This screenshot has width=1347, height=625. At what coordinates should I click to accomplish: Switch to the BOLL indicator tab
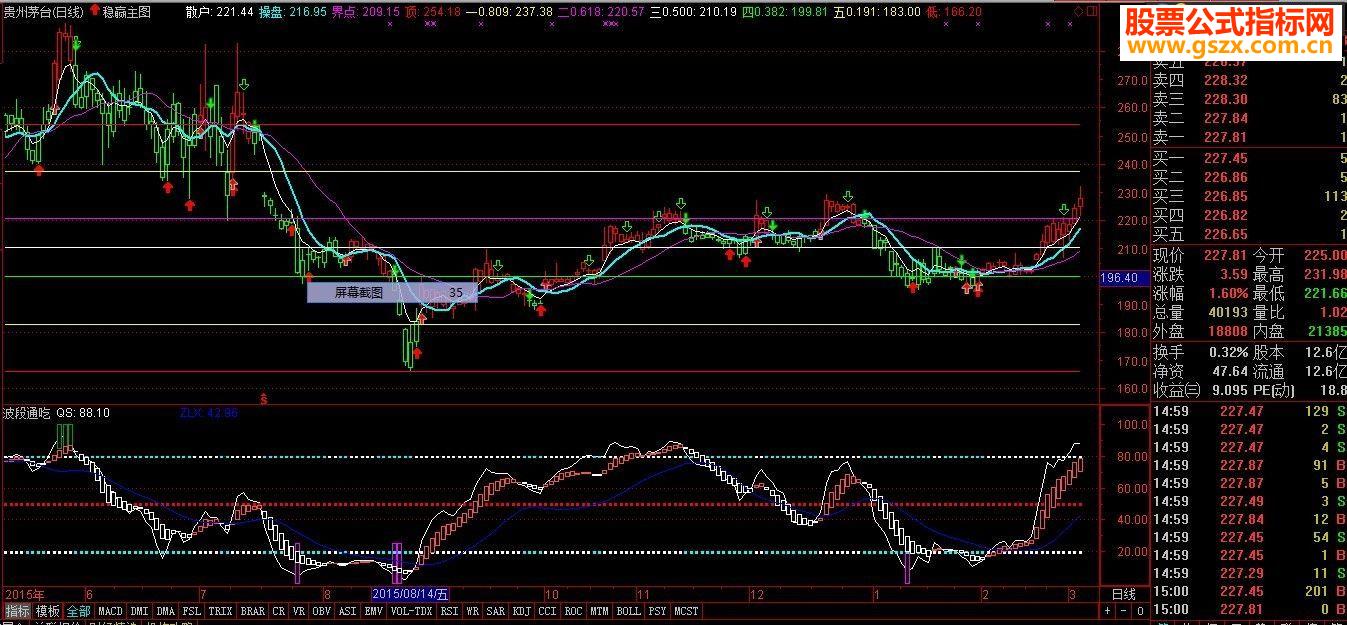click(x=628, y=610)
